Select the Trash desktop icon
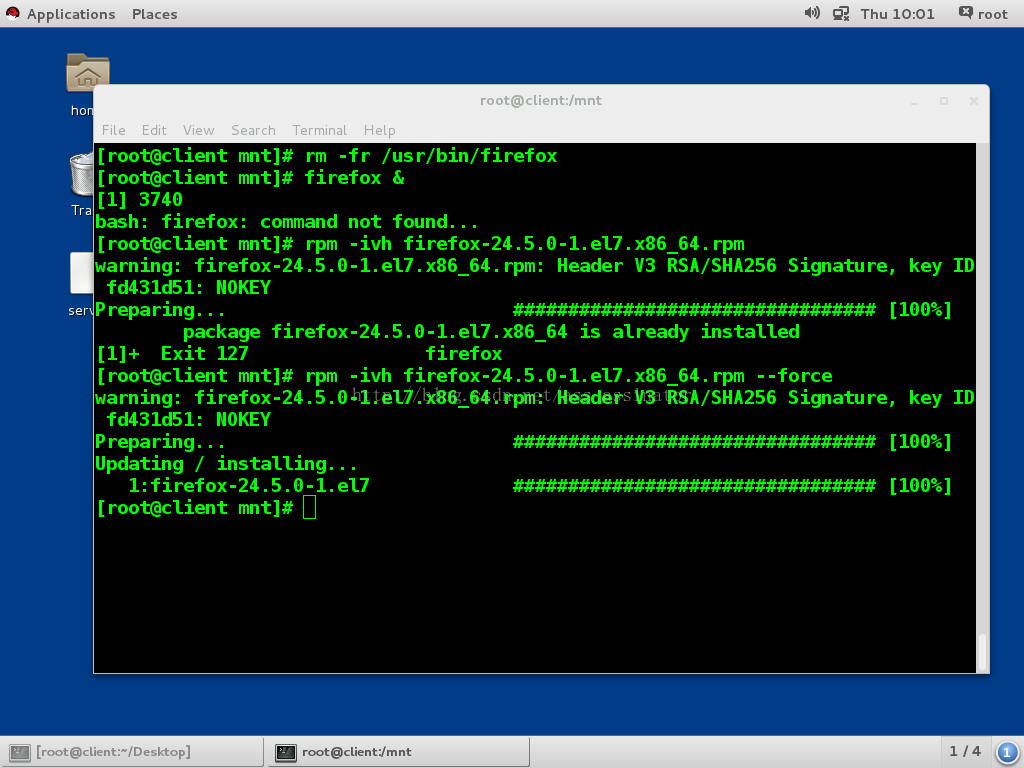1024x768 pixels. (x=82, y=184)
